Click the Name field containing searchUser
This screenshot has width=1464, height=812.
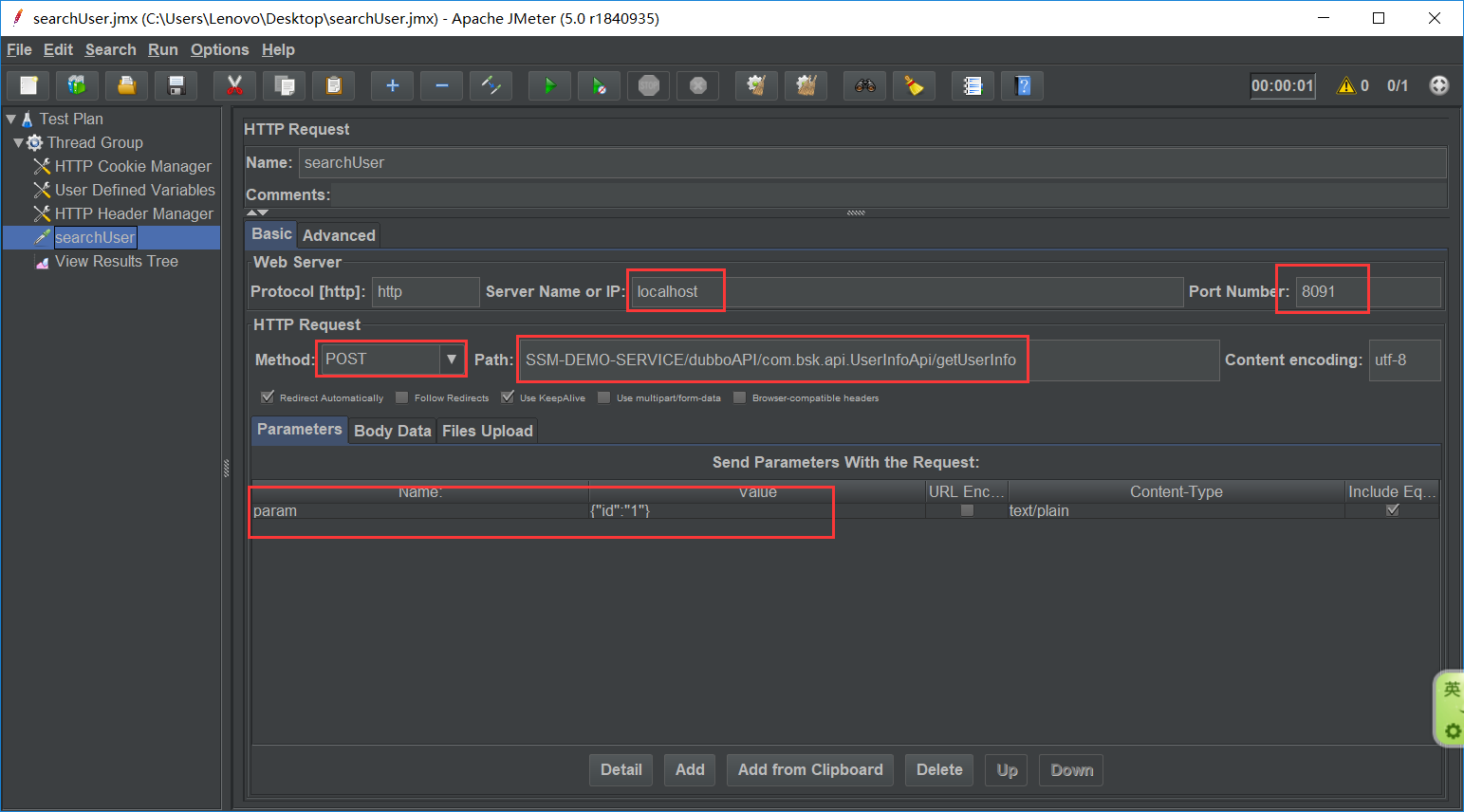[x=873, y=163]
